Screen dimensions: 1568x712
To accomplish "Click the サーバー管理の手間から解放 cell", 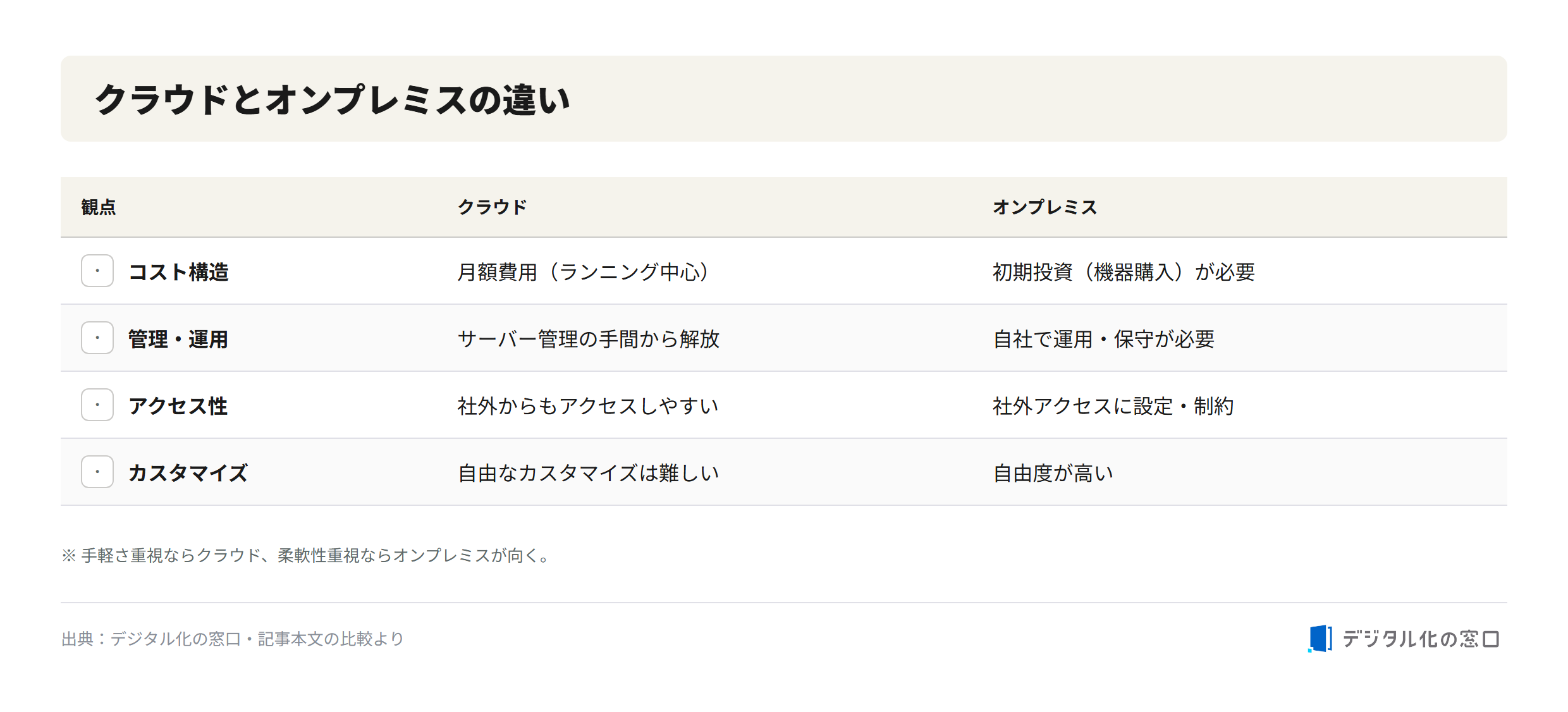I will (589, 339).
